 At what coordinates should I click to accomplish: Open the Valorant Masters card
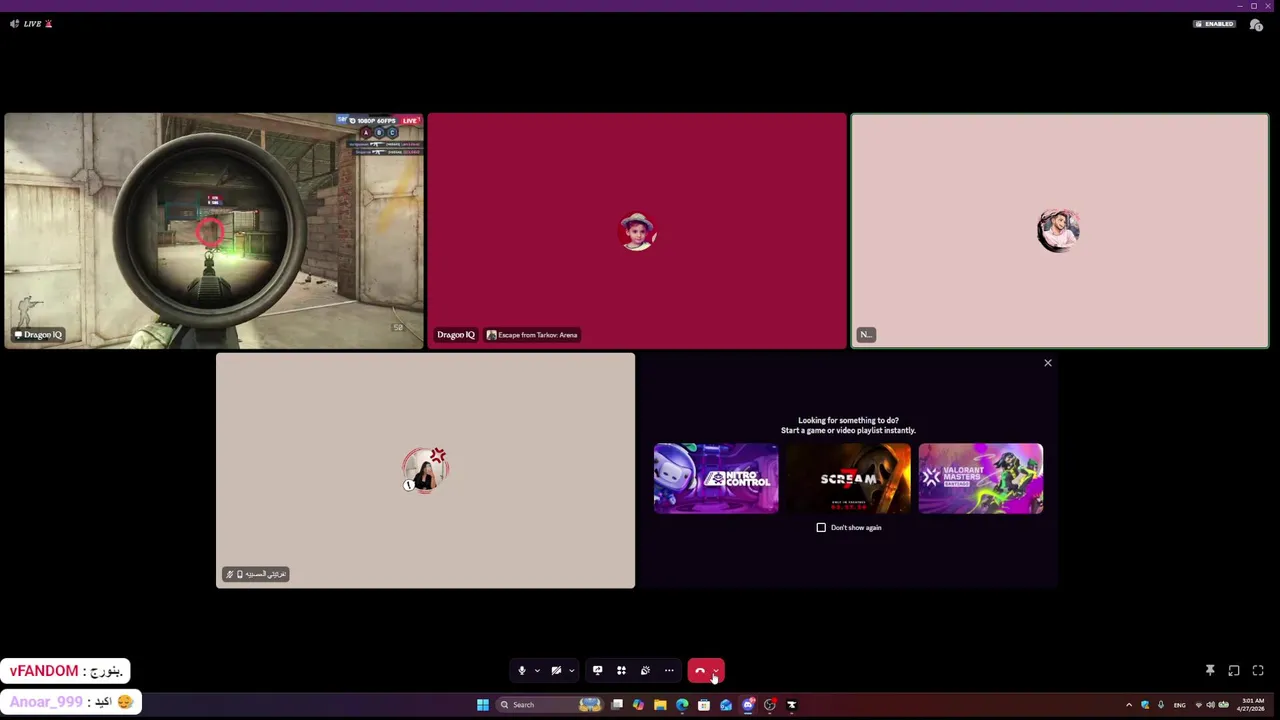(981, 478)
